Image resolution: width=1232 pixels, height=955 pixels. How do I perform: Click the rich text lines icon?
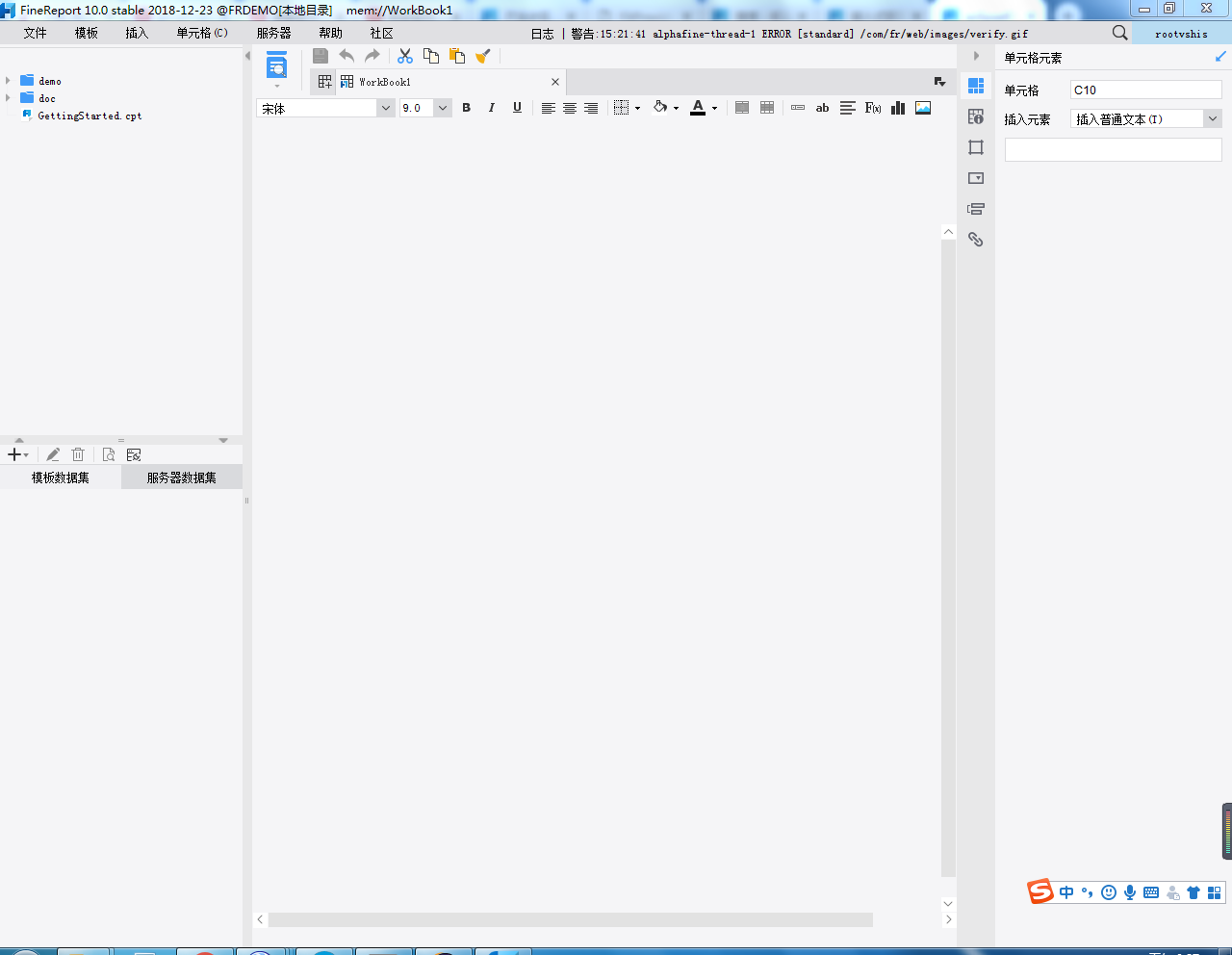point(848,108)
